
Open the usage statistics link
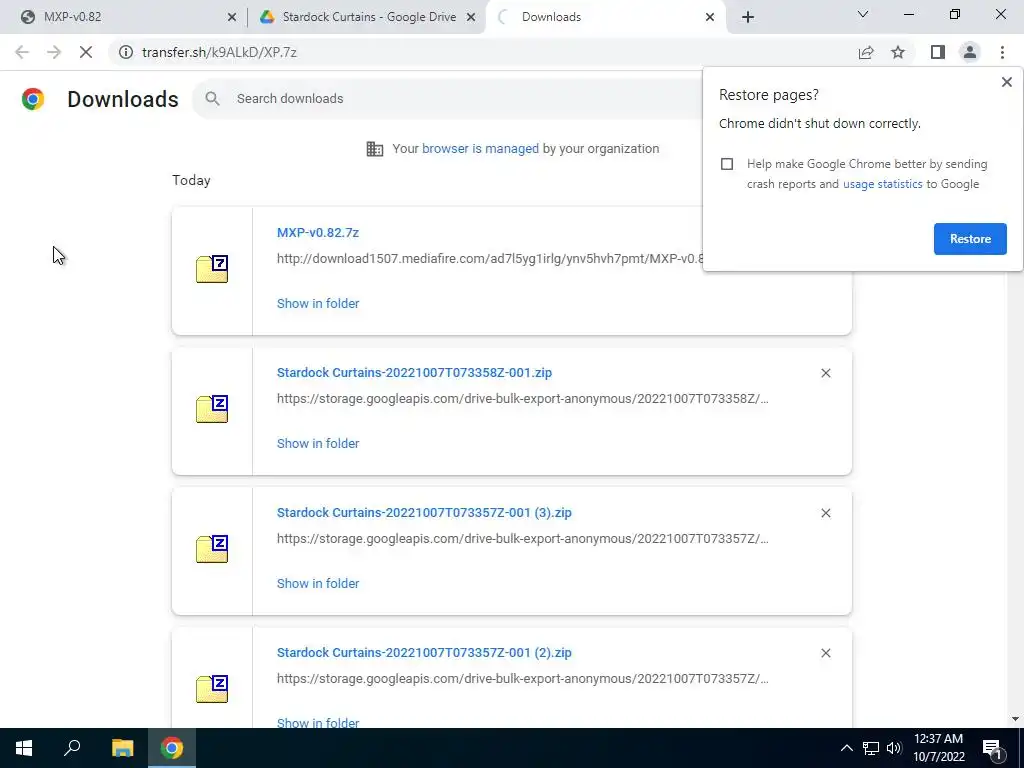[x=882, y=184]
